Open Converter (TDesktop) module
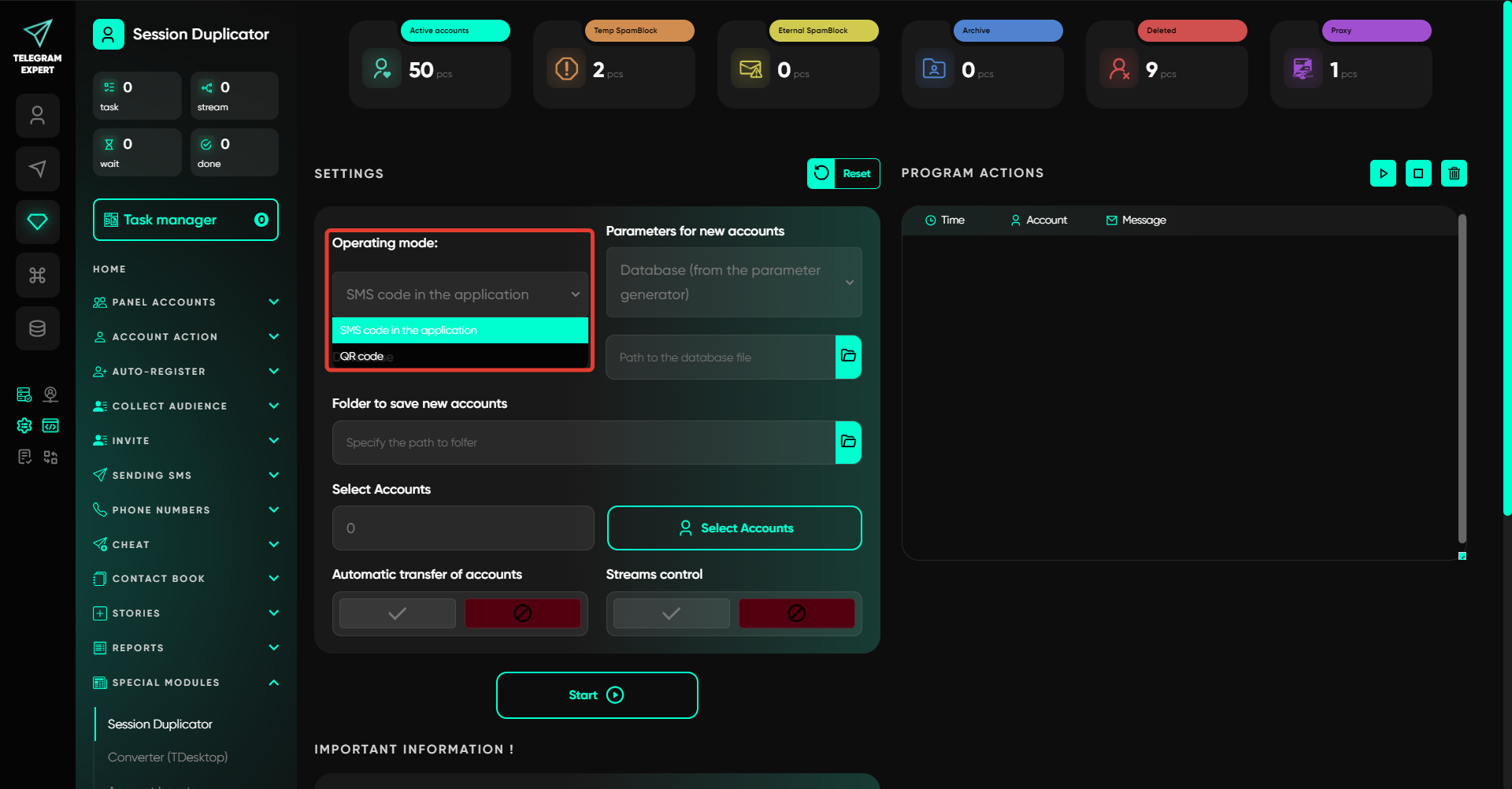The width and height of the screenshot is (1512, 789). click(x=168, y=757)
